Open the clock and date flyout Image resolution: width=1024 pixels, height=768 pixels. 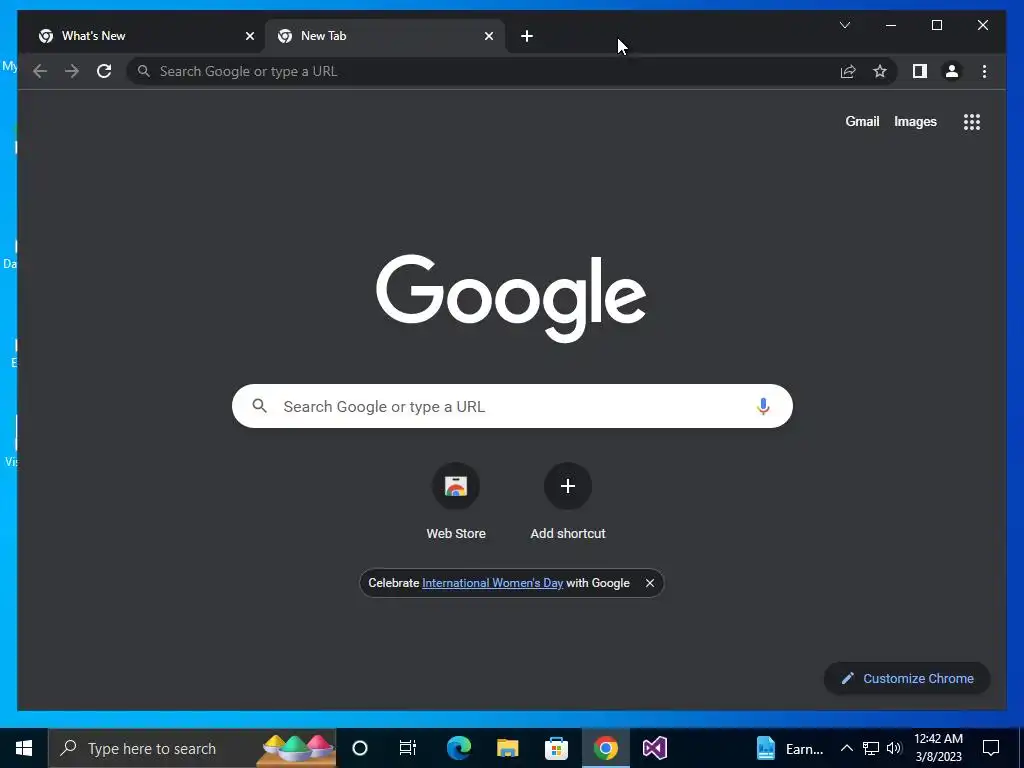coord(938,748)
